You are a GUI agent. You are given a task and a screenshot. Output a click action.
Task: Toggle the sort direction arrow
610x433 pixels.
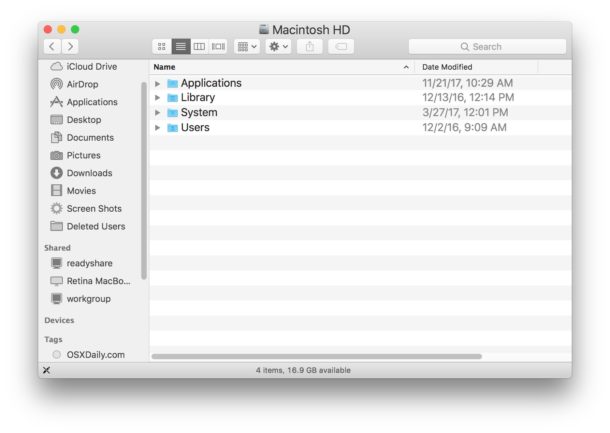(406, 67)
